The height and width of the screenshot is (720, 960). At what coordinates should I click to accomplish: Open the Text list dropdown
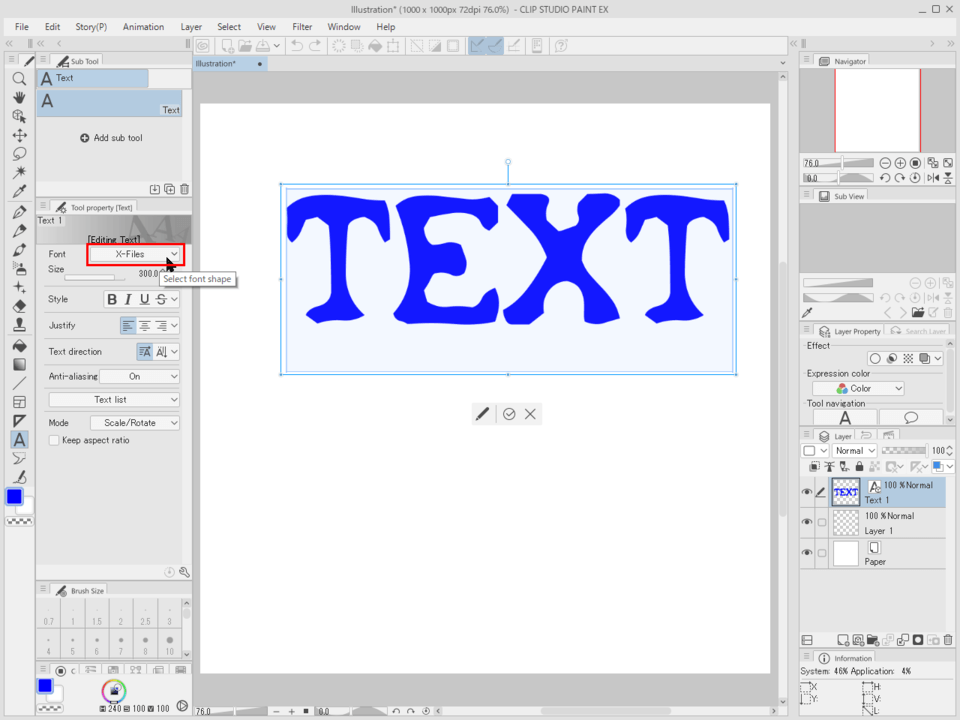(114, 400)
